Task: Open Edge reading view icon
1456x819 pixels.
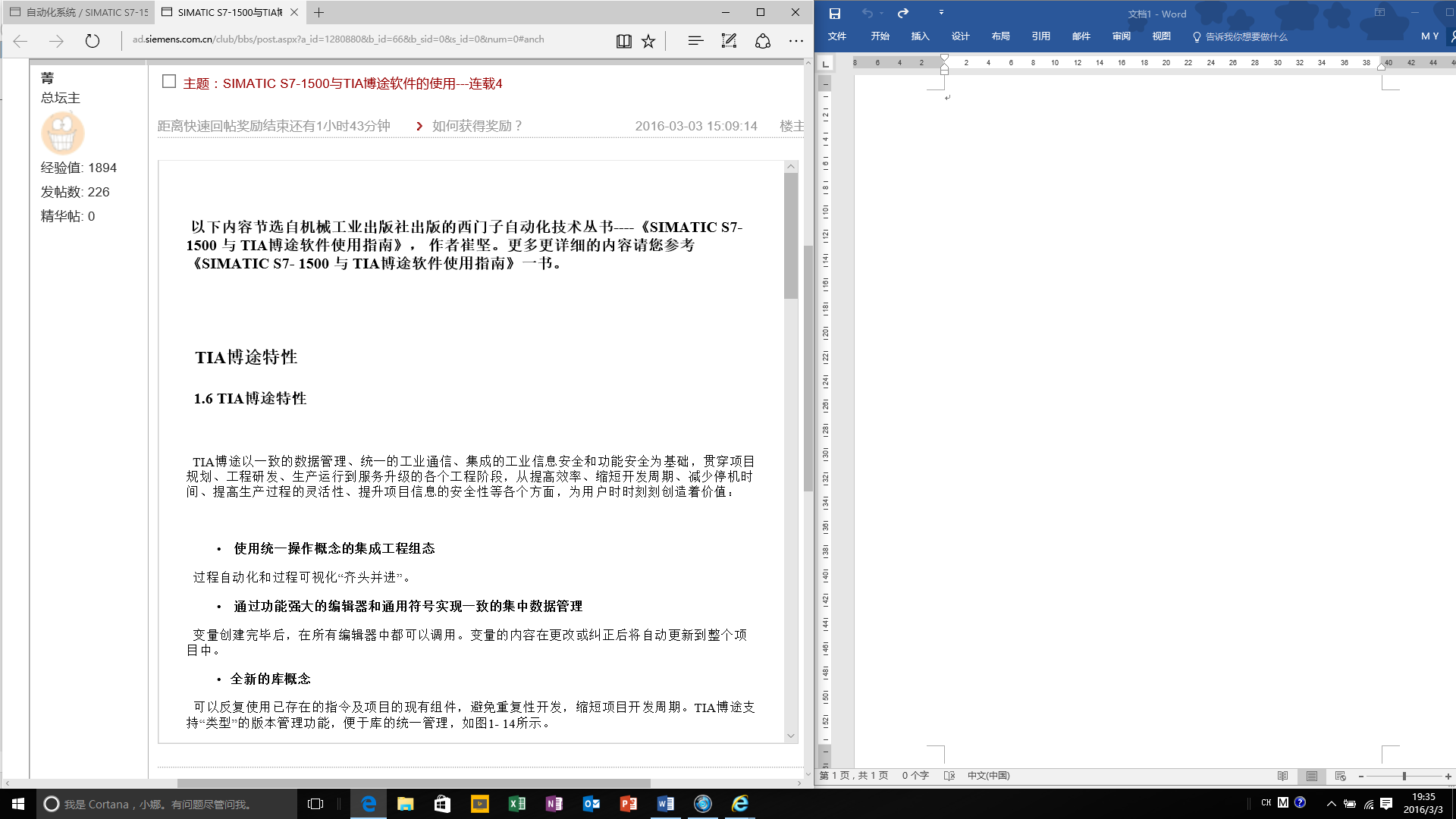Action: coord(623,41)
